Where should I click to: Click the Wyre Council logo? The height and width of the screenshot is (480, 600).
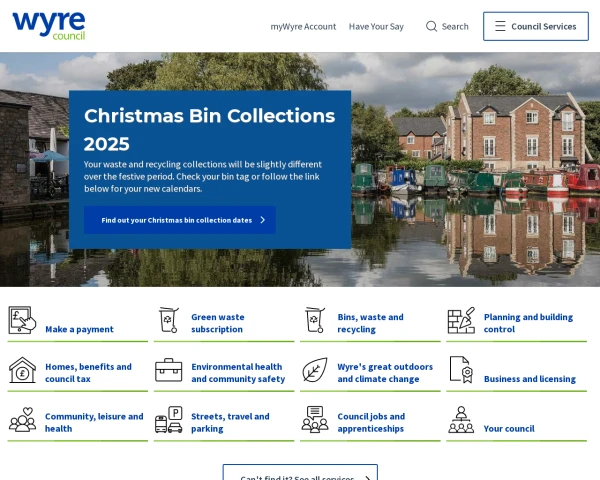(49, 25)
